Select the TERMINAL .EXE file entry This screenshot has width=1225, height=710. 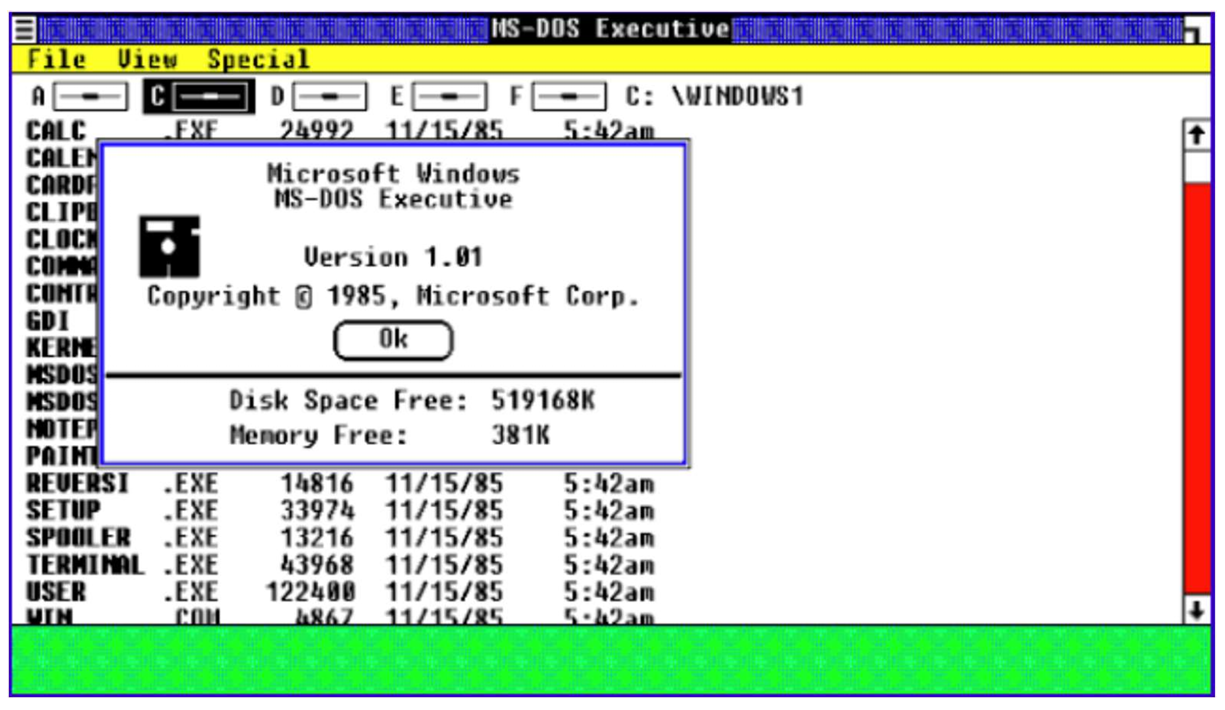point(85,565)
